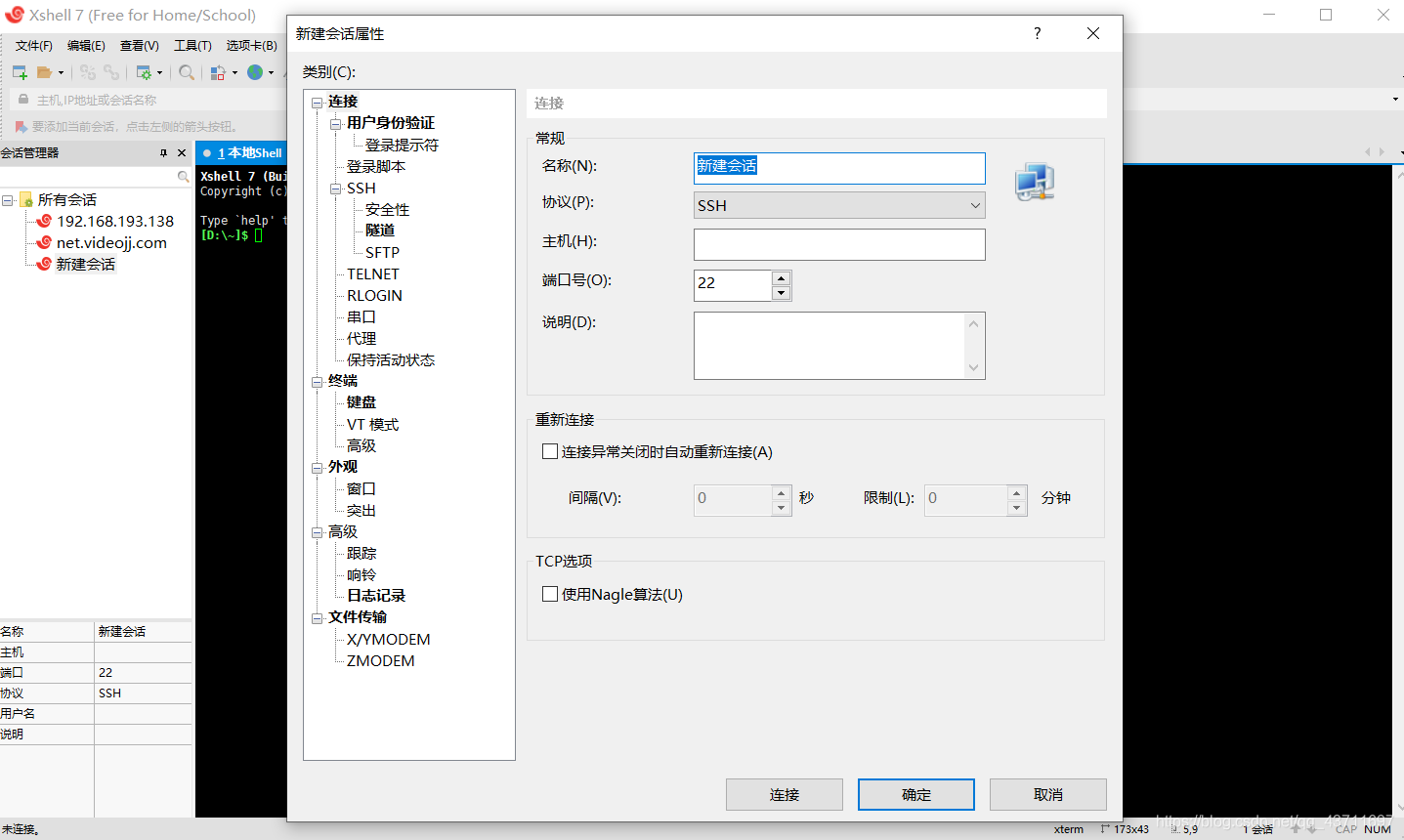This screenshot has height=840, width=1404.
Task: Collapse the 连接 category node
Action: (x=318, y=102)
